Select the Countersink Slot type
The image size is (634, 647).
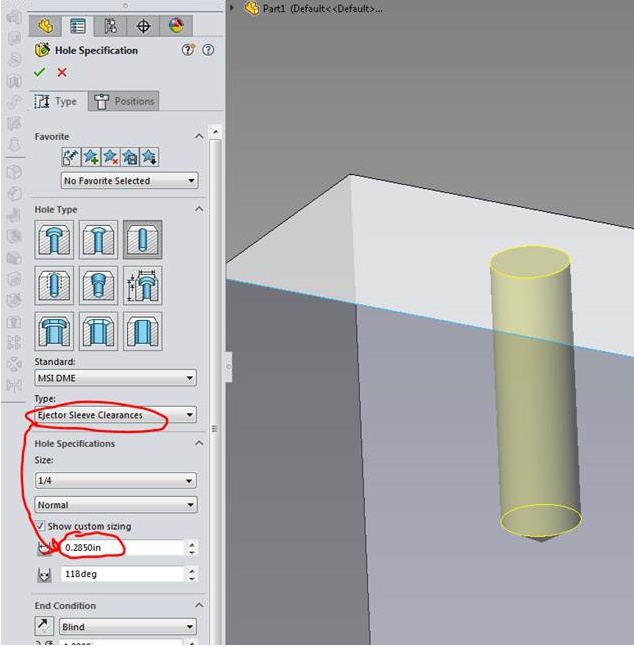coord(98,331)
